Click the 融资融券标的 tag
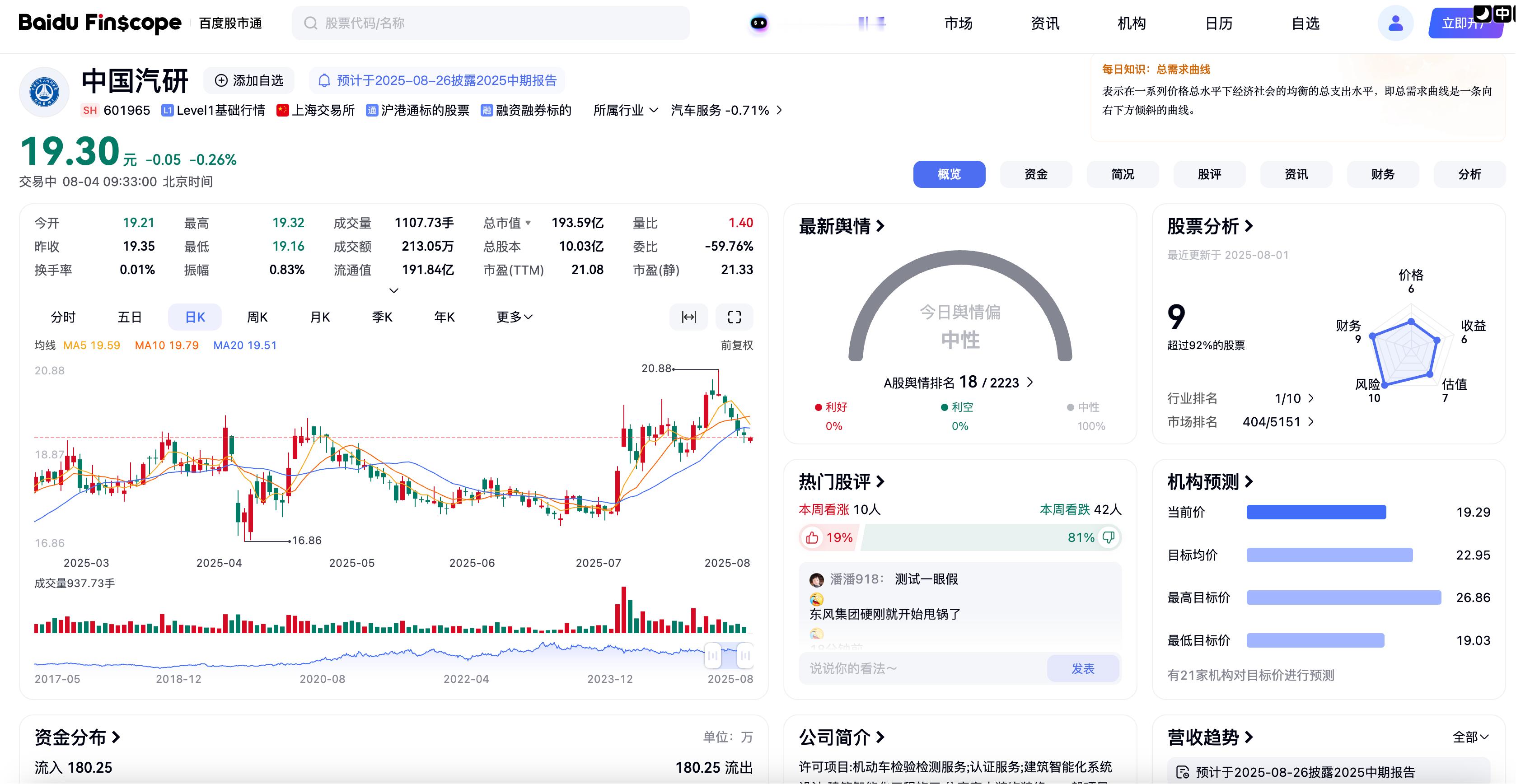 pyautogui.click(x=525, y=111)
